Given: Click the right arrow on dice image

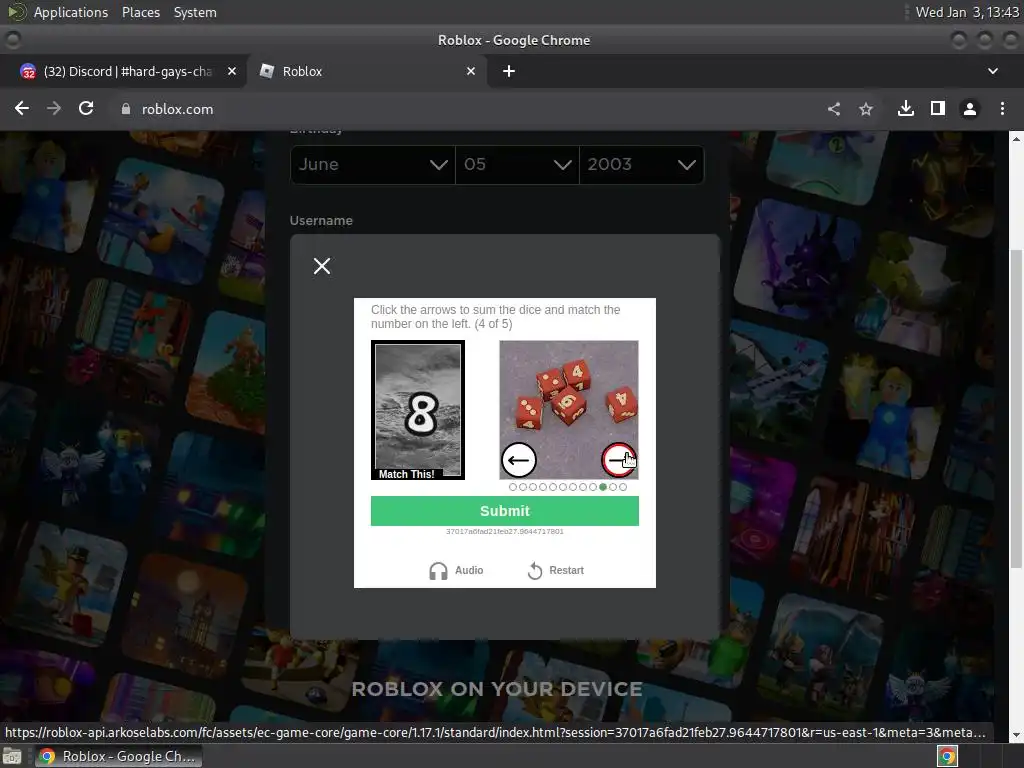Looking at the screenshot, I should click(x=618, y=460).
